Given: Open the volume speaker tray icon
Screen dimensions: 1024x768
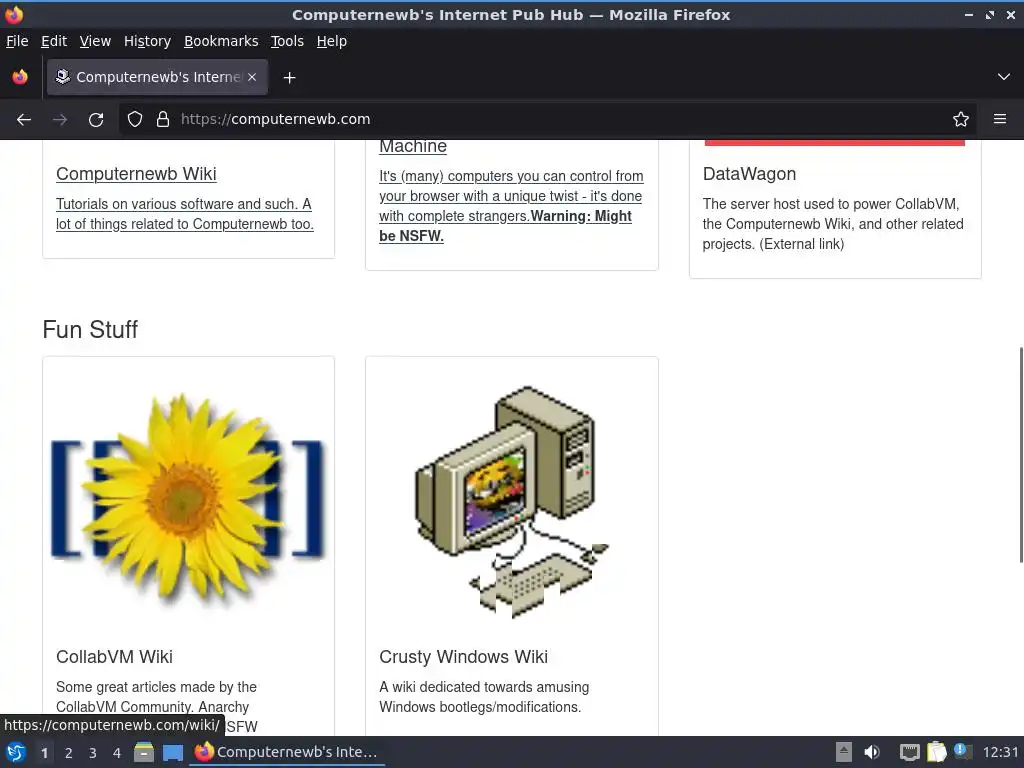Looking at the screenshot, I should [872, 752].
